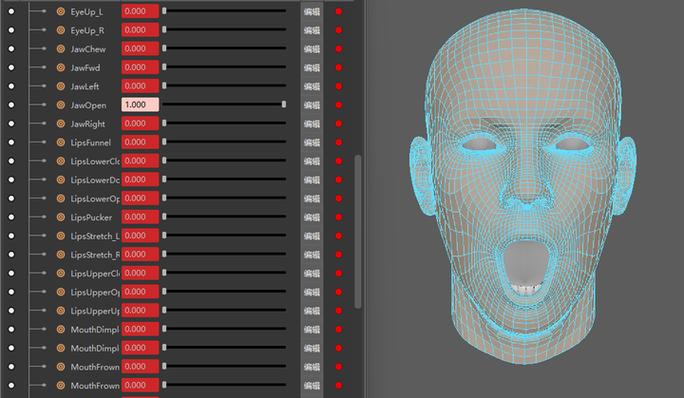This screenshot has height=398, width=684.
Task: Click the LipsFunnel weight slider
Action: point(224,142)
